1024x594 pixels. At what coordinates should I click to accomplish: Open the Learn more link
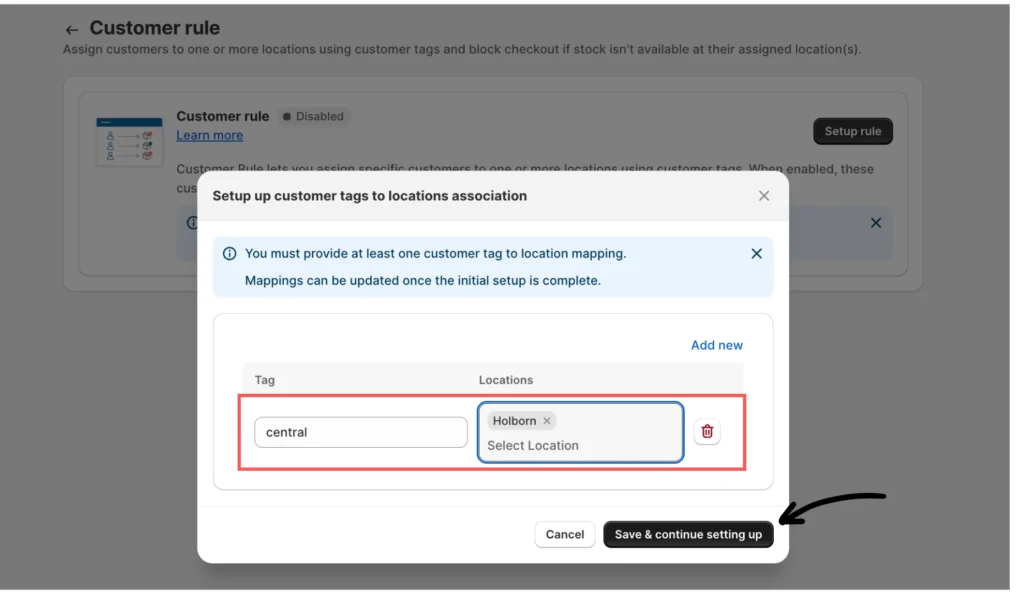click(x=210, y=135)
